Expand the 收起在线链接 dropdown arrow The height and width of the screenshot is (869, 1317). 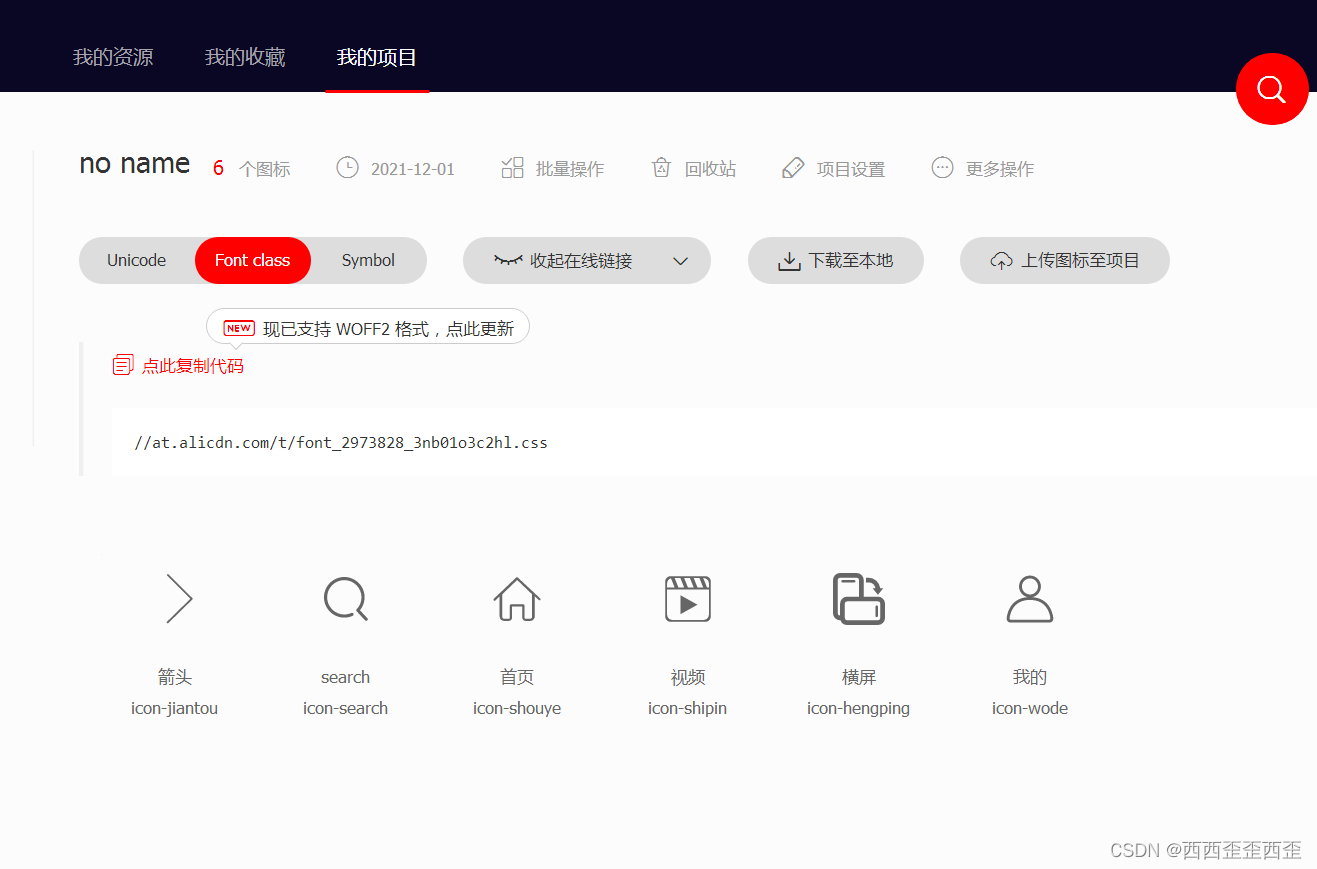click(681, 261)
